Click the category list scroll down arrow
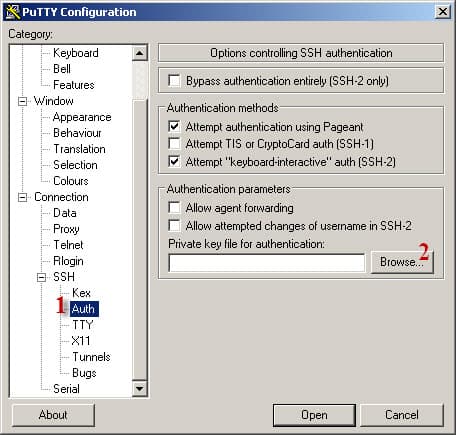 pos(139,388)
